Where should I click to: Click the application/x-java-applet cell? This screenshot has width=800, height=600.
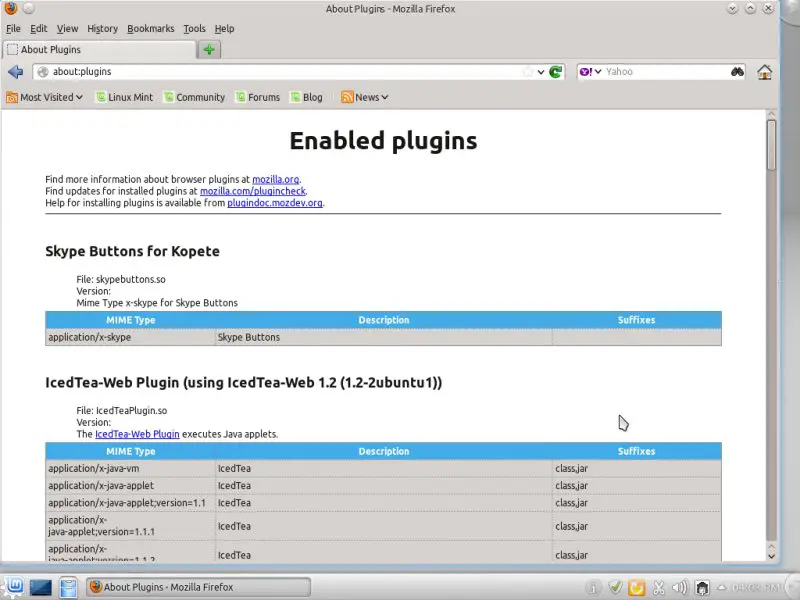pyautogui.click(x=130, y=486)
